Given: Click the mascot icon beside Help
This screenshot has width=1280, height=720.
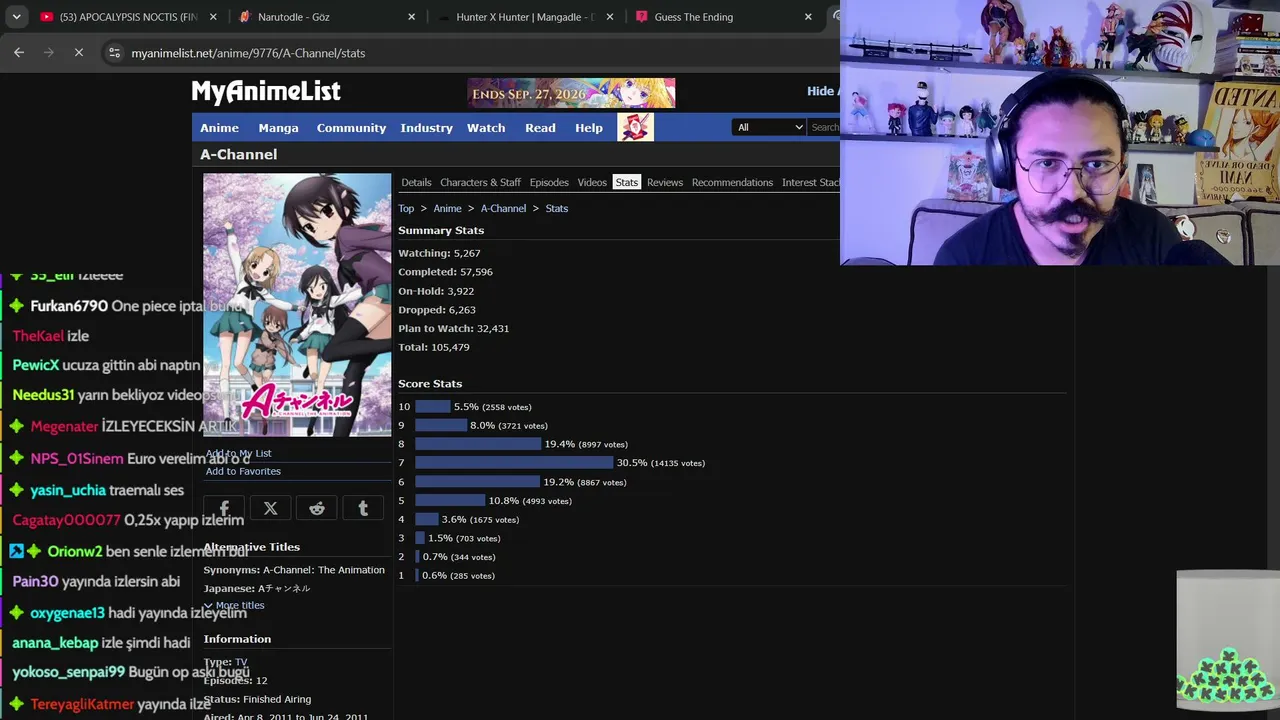Looking at the screenshot, I should pyautogui.click(x=635, y=127).
